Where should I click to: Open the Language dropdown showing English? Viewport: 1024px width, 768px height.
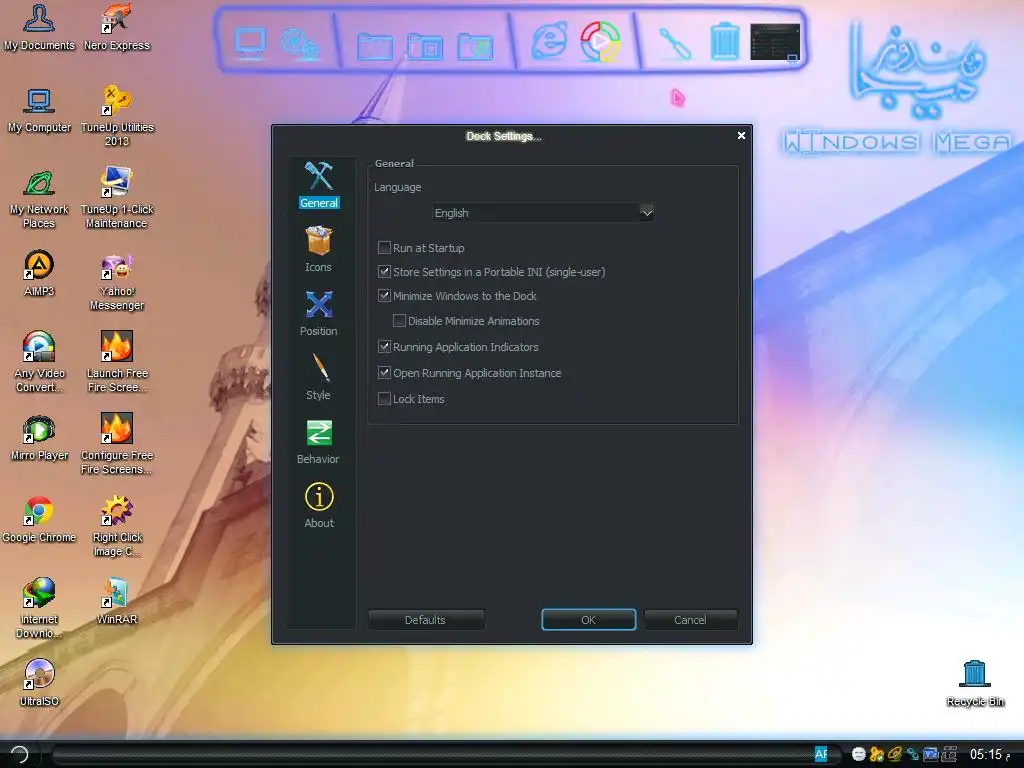[x=543, y=213]
